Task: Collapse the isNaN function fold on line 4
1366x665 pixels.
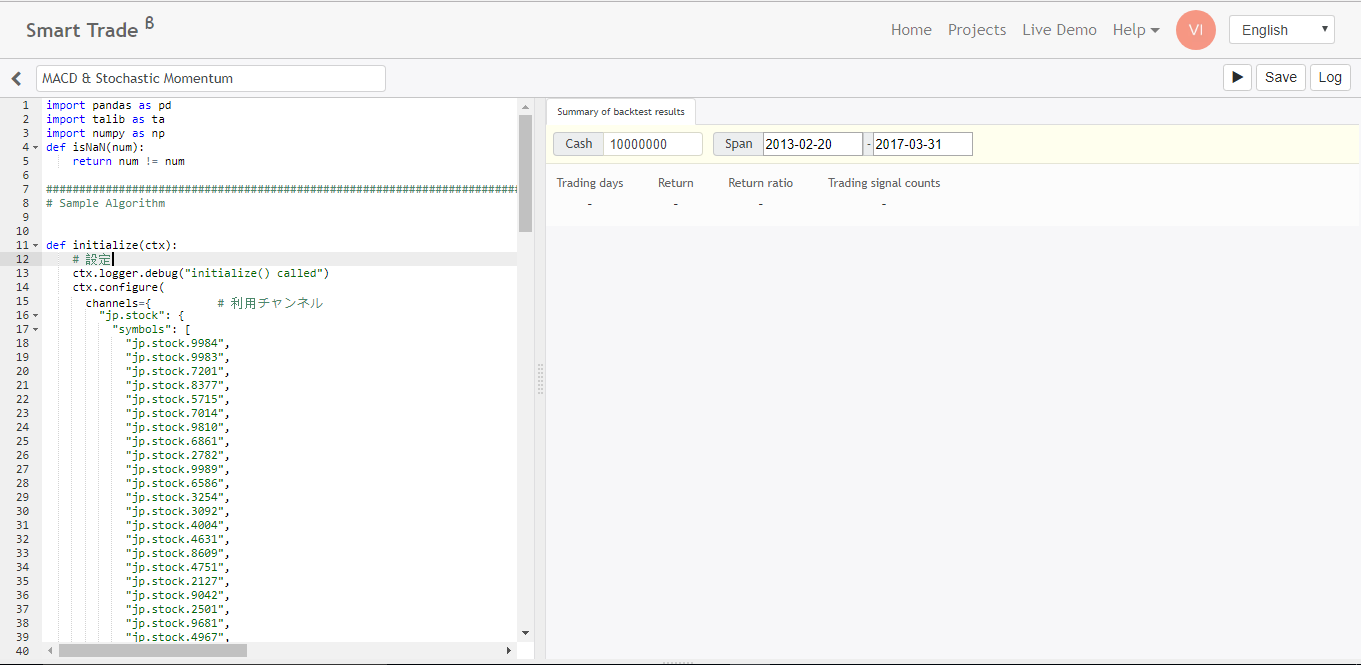Action: (36, 147)
